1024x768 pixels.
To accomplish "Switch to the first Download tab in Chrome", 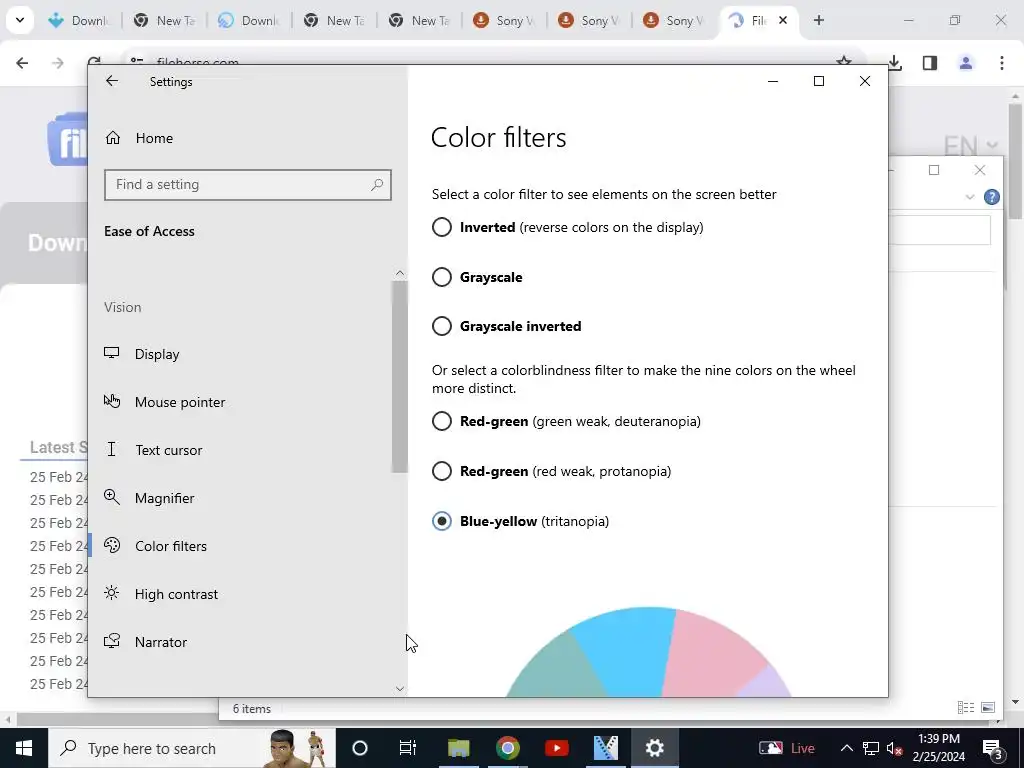I will [78, 20].
